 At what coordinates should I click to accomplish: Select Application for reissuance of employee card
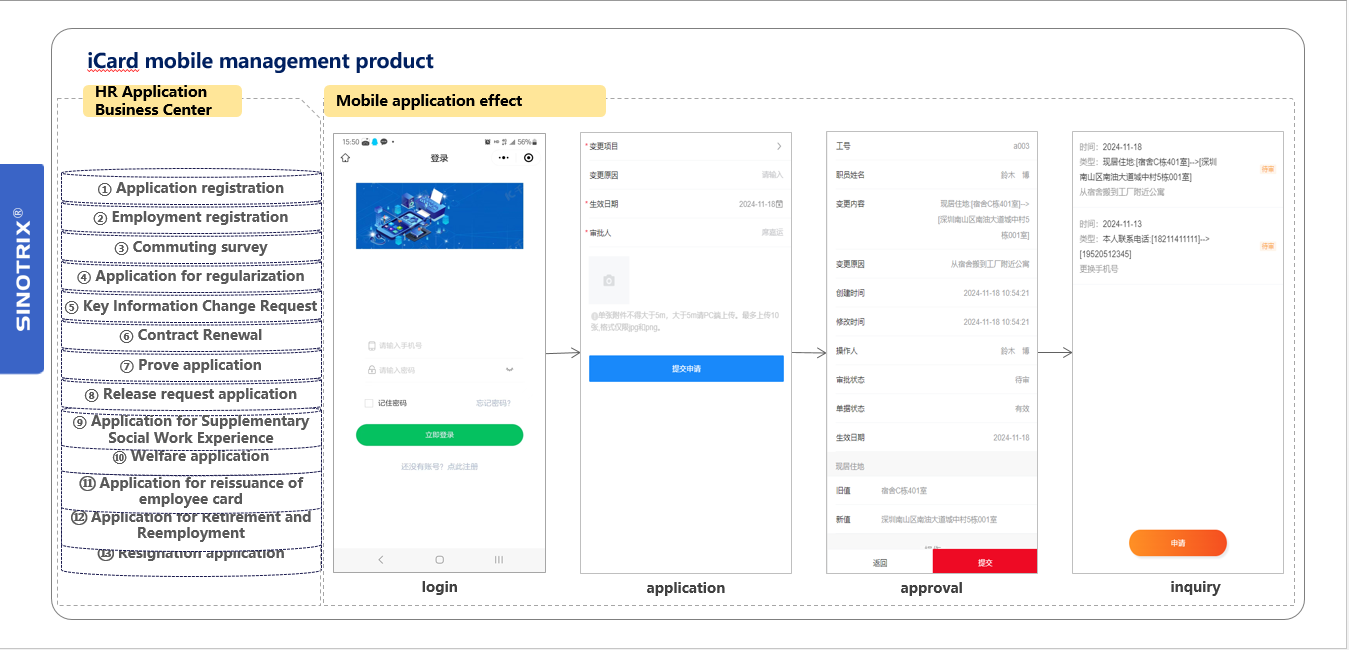click(191, 491)
